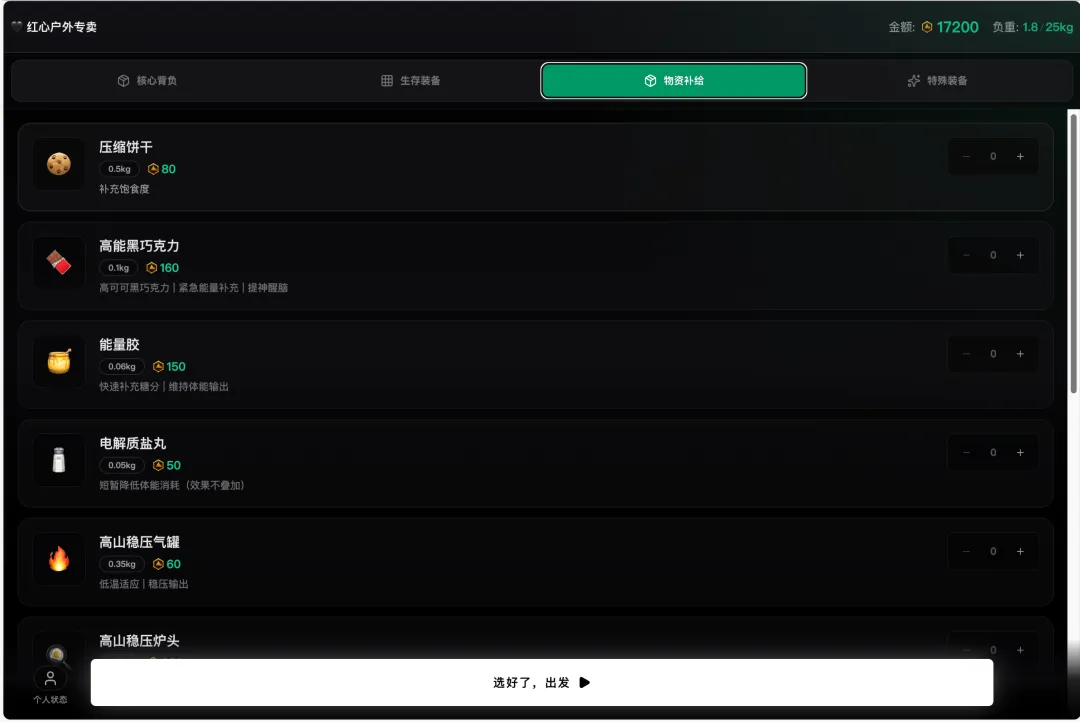Switch to the 核心背负 tab

(x=147, y=81)
